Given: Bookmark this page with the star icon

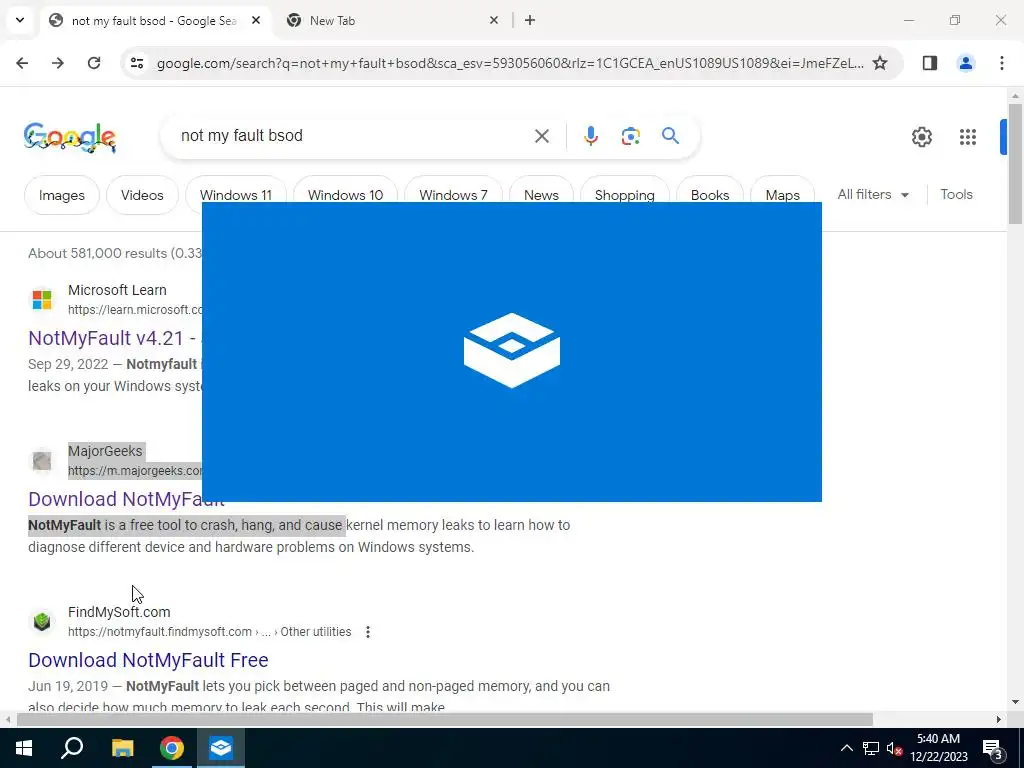Looking at the screenshot, I should click(x=880, y=63).
